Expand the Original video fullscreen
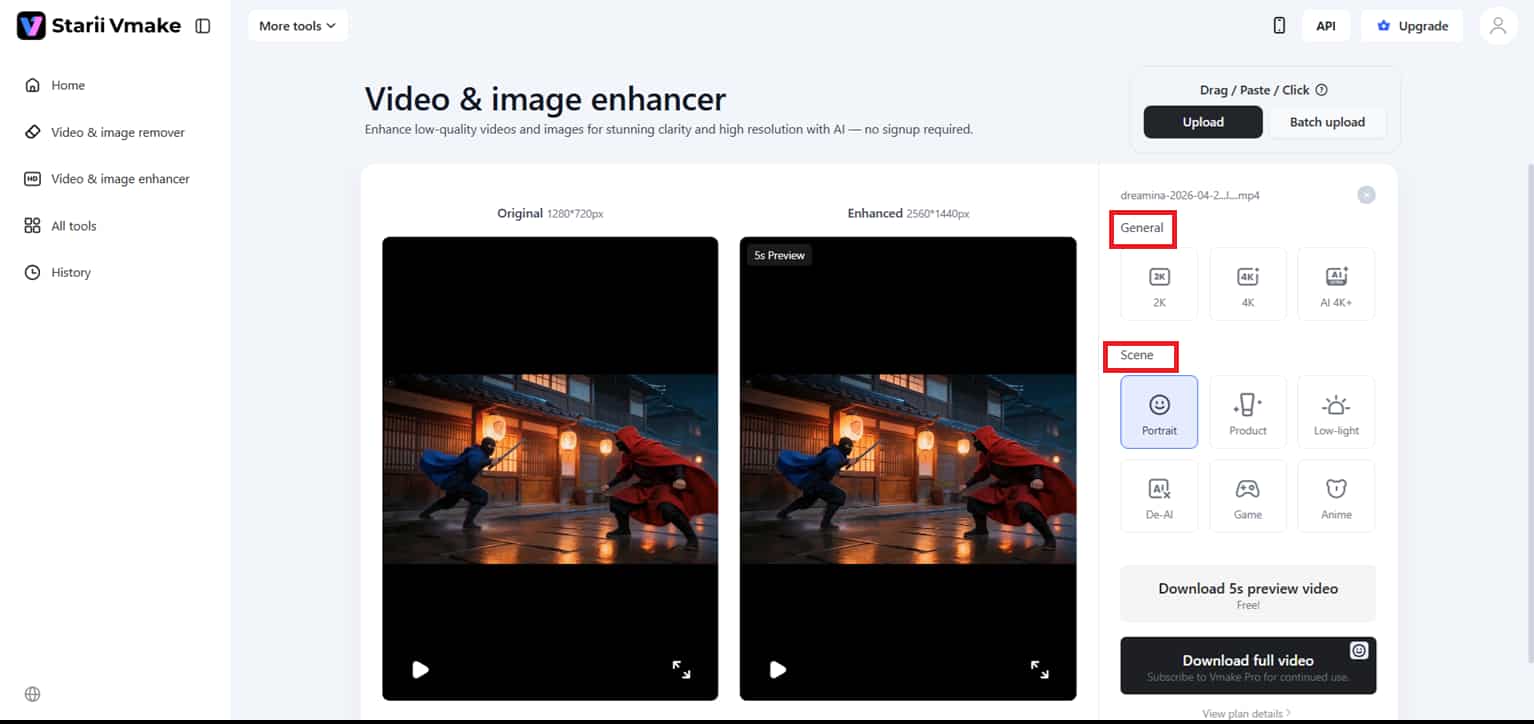 [x=681, y=669]
